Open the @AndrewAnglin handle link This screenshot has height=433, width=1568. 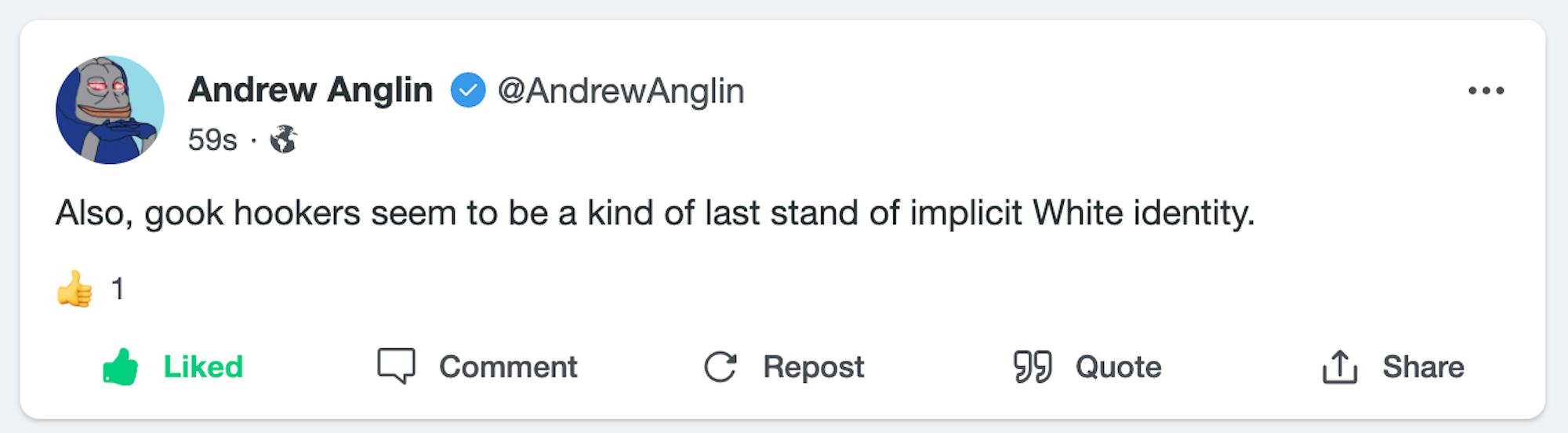click(x=620, y=91)
